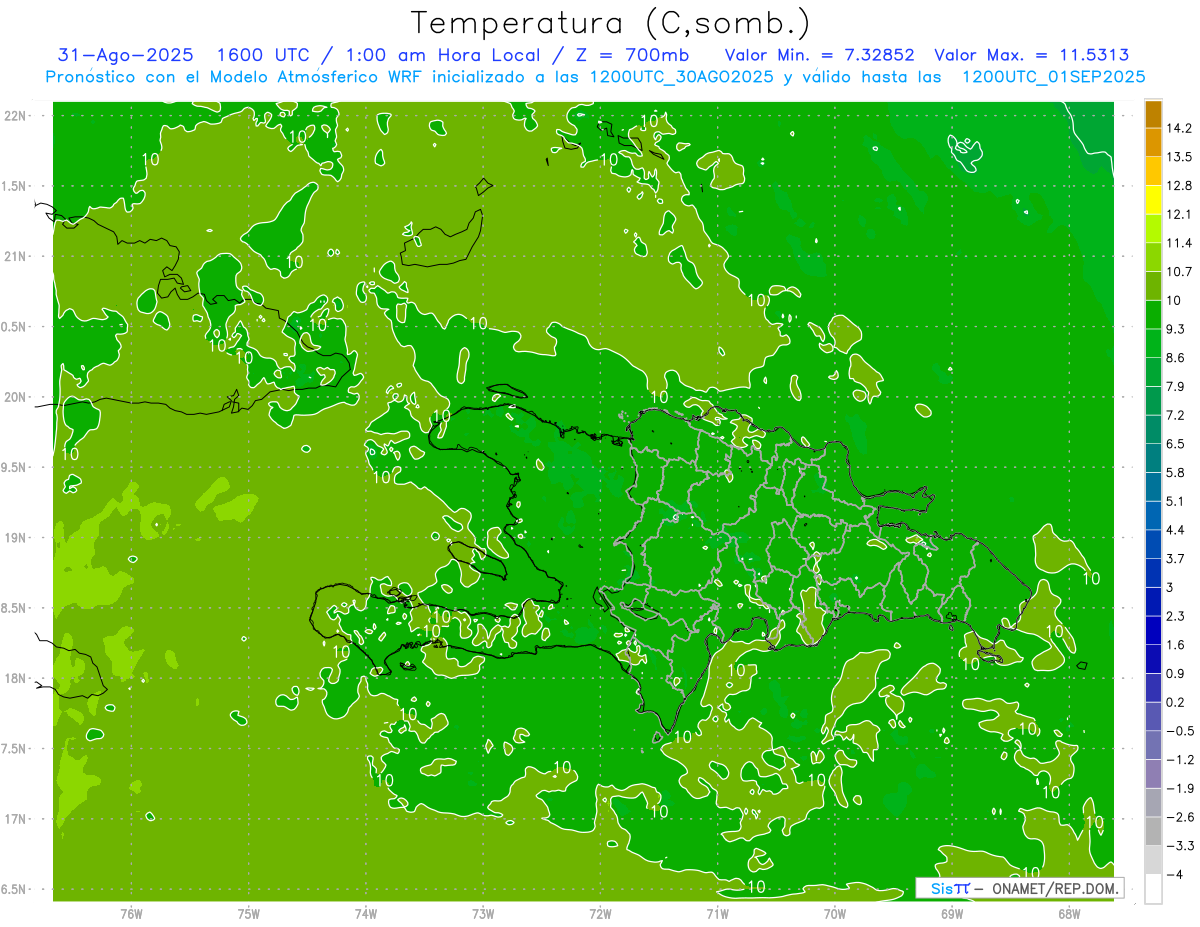Click the "3.7" colorbar label
This screenshot has width=1200, height=927.
click(x=1175, y=559)
